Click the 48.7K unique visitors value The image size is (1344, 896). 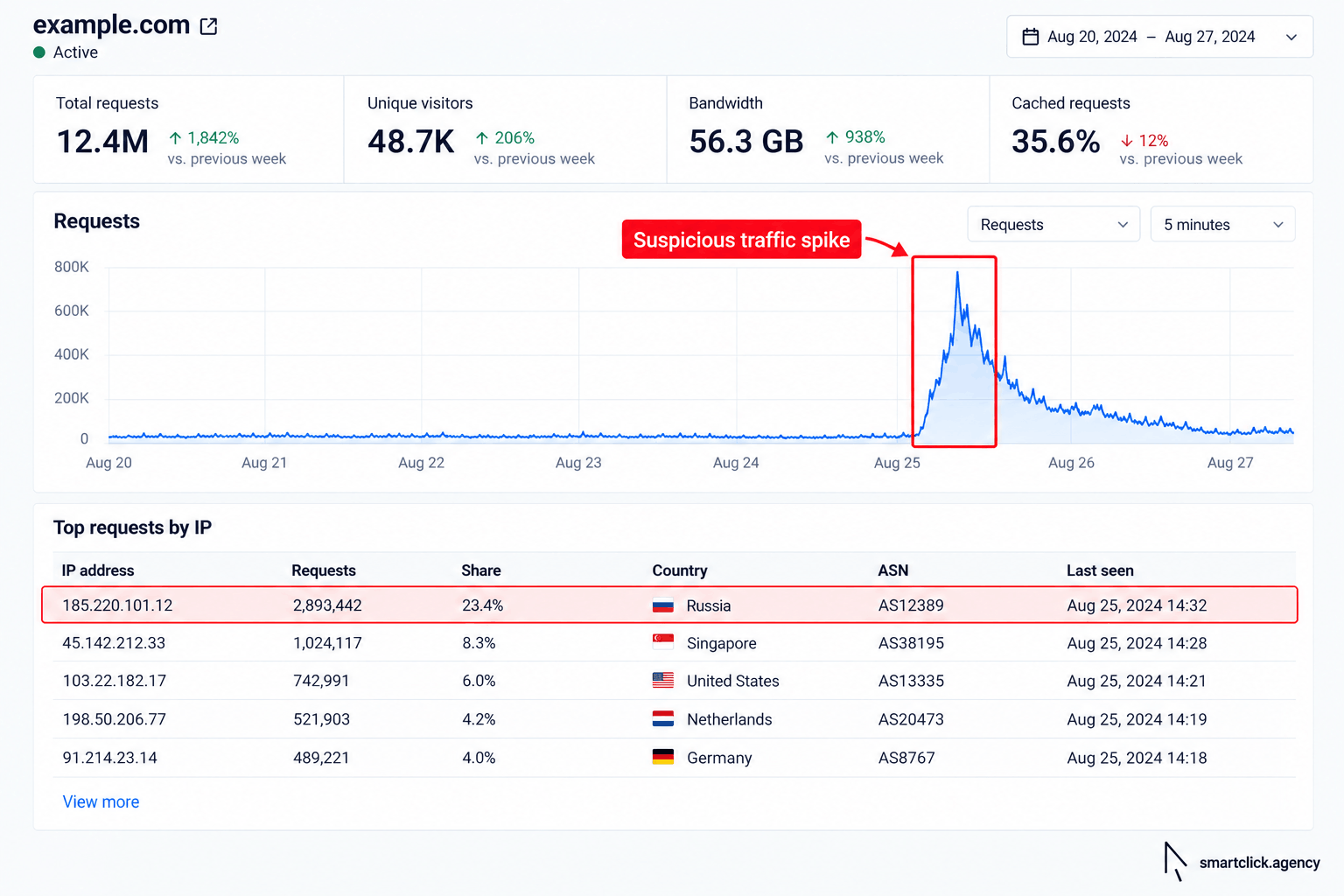pyautogui.click(x=411, y=142)
